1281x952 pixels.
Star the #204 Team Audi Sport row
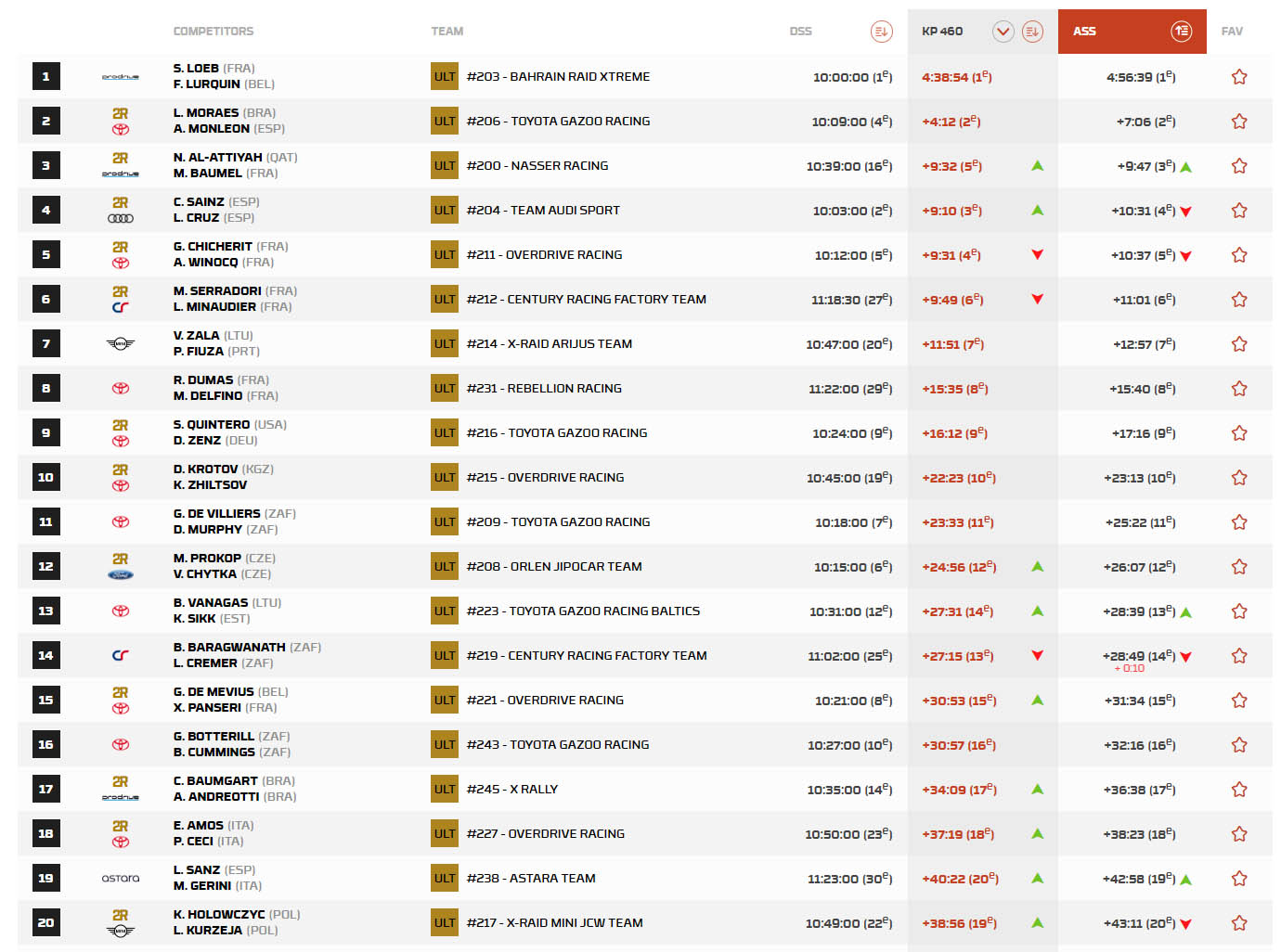1238,211
